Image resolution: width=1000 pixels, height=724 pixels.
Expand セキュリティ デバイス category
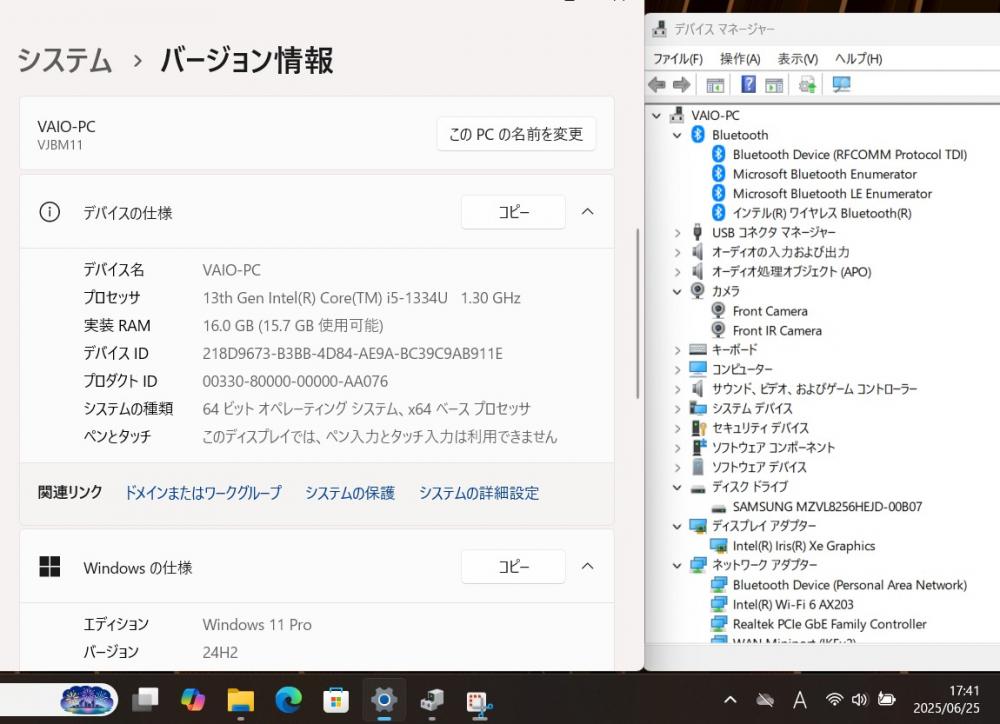(x=677, y=429)
